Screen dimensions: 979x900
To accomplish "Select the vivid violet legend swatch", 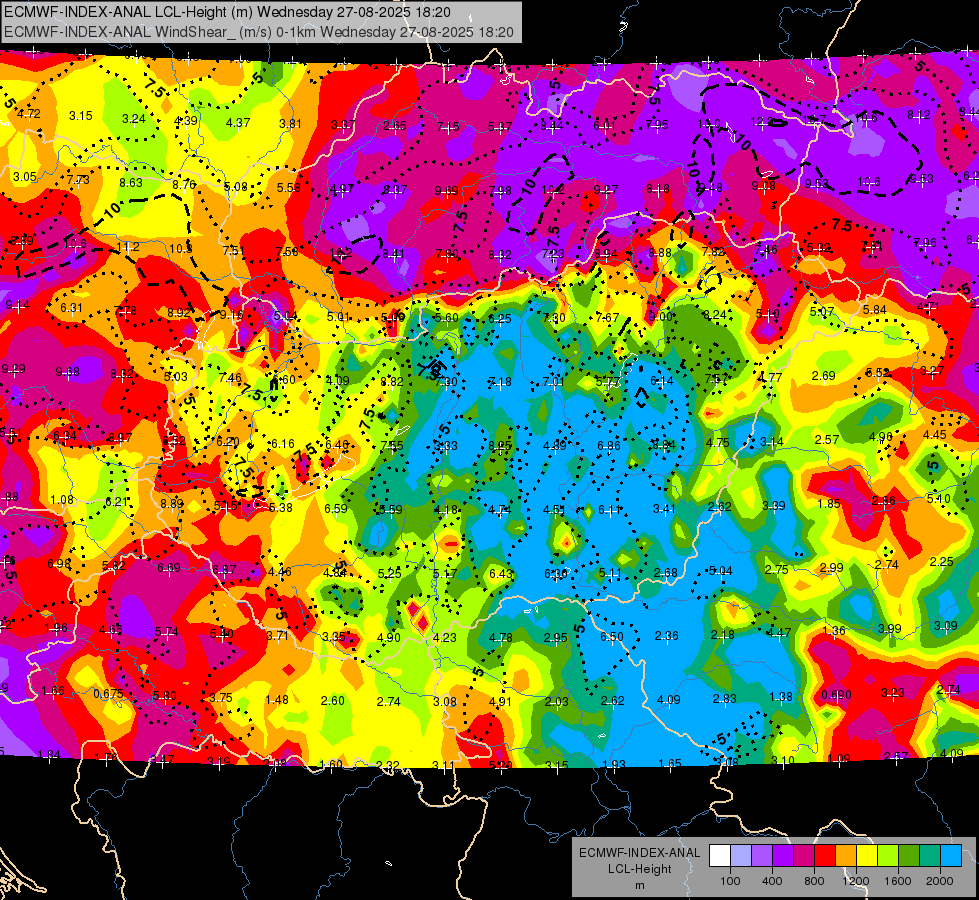I will click(x=783, y=856).
